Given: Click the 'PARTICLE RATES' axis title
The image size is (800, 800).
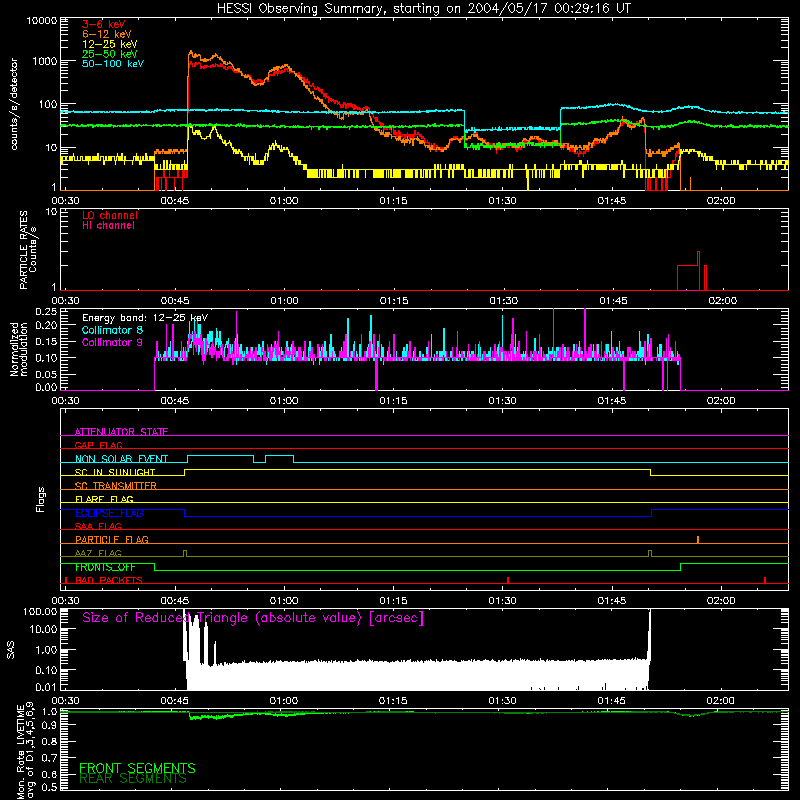Looking at the screenshot, I should [x=23, y=250].
